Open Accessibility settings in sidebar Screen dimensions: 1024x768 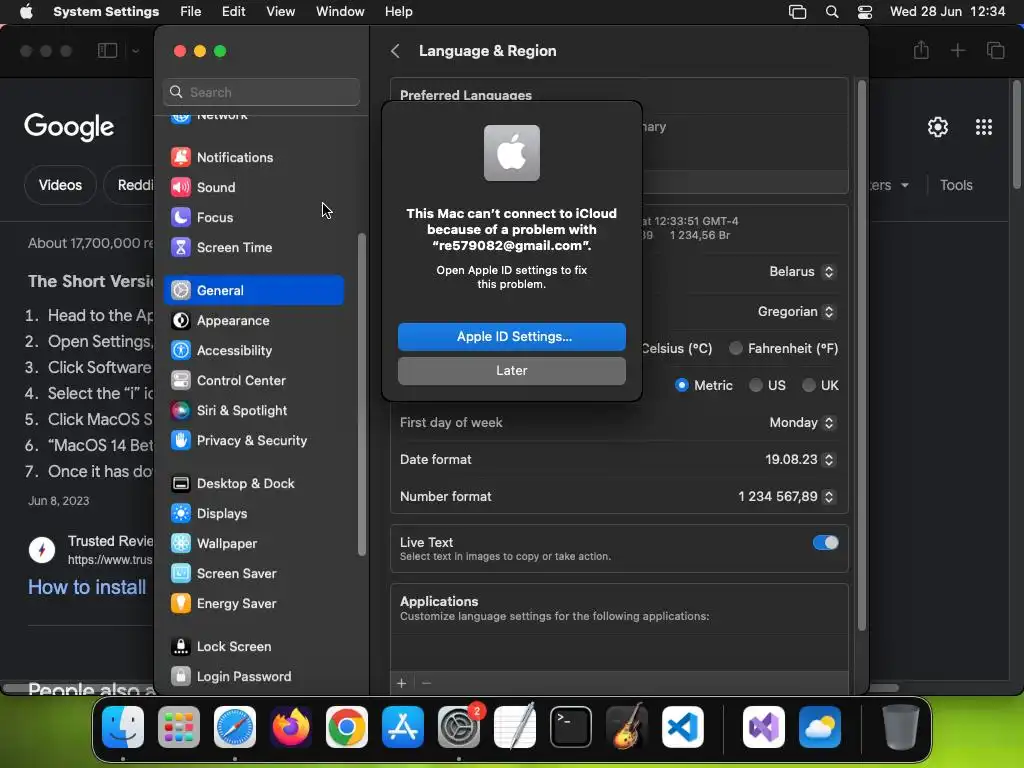coord(253,351)
